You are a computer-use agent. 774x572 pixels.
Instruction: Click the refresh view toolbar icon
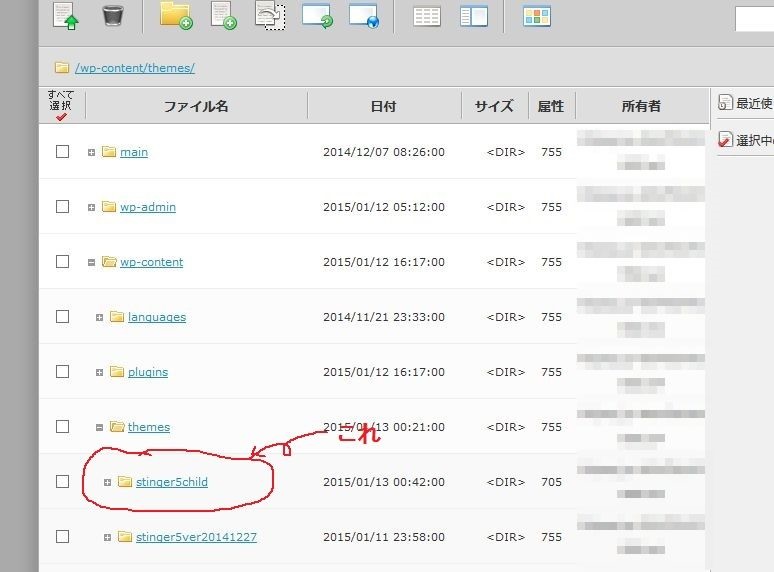pyautogui.click(x=317, y=15)
